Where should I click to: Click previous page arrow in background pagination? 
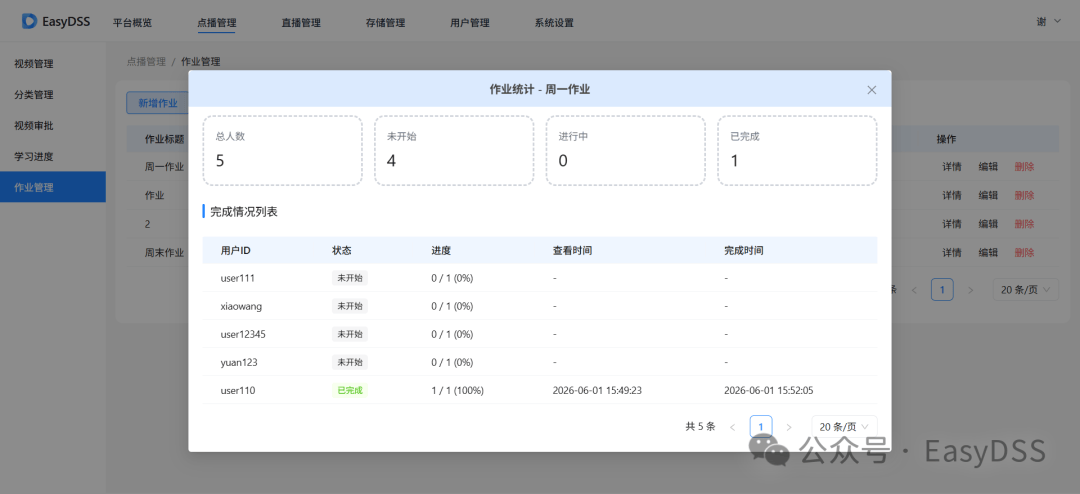tap(914, 290)
